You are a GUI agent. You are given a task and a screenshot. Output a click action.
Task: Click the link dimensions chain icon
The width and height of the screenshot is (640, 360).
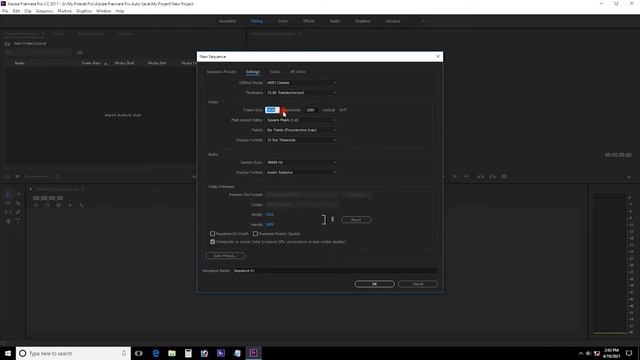pos(333,220)
